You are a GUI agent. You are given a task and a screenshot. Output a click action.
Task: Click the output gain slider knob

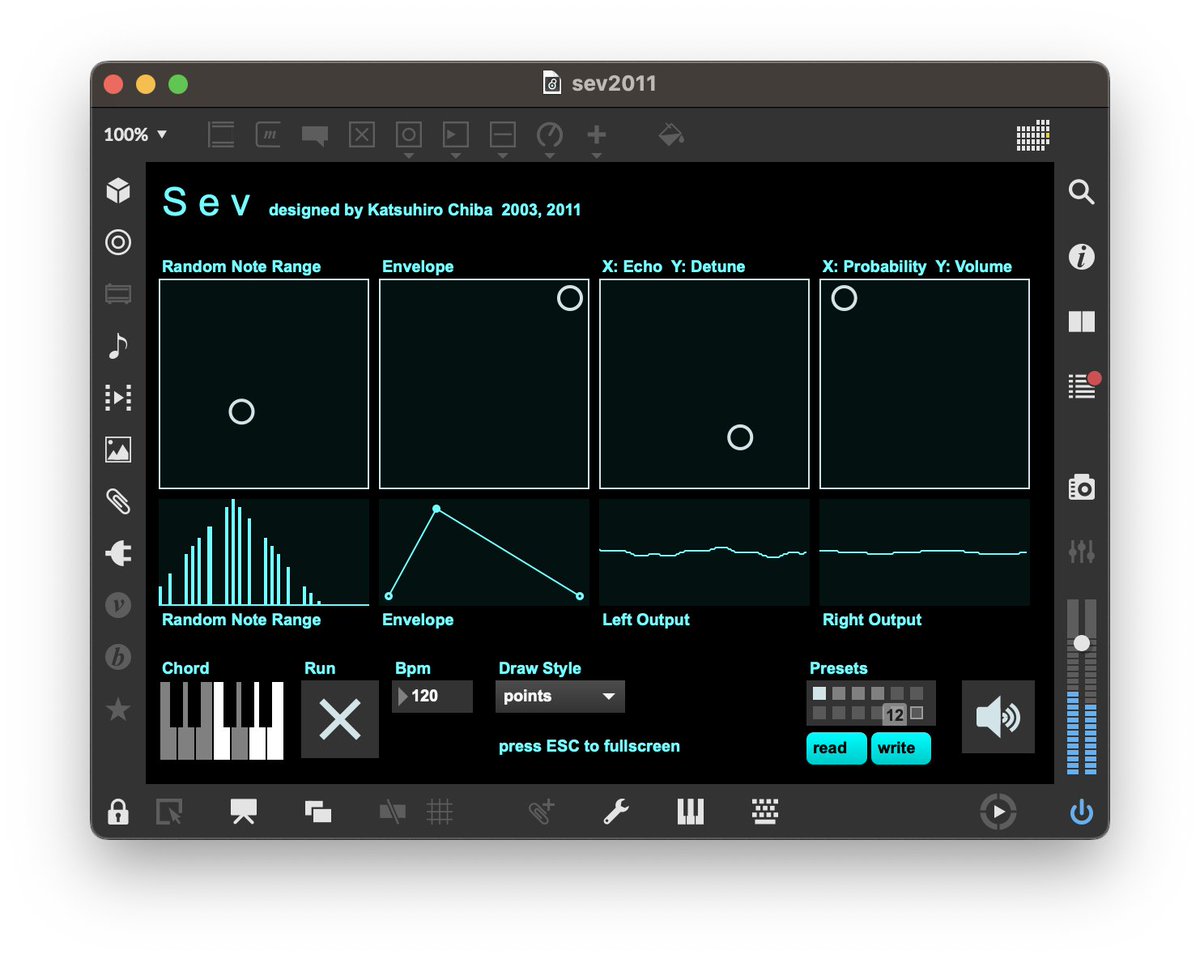(1081, 642)
